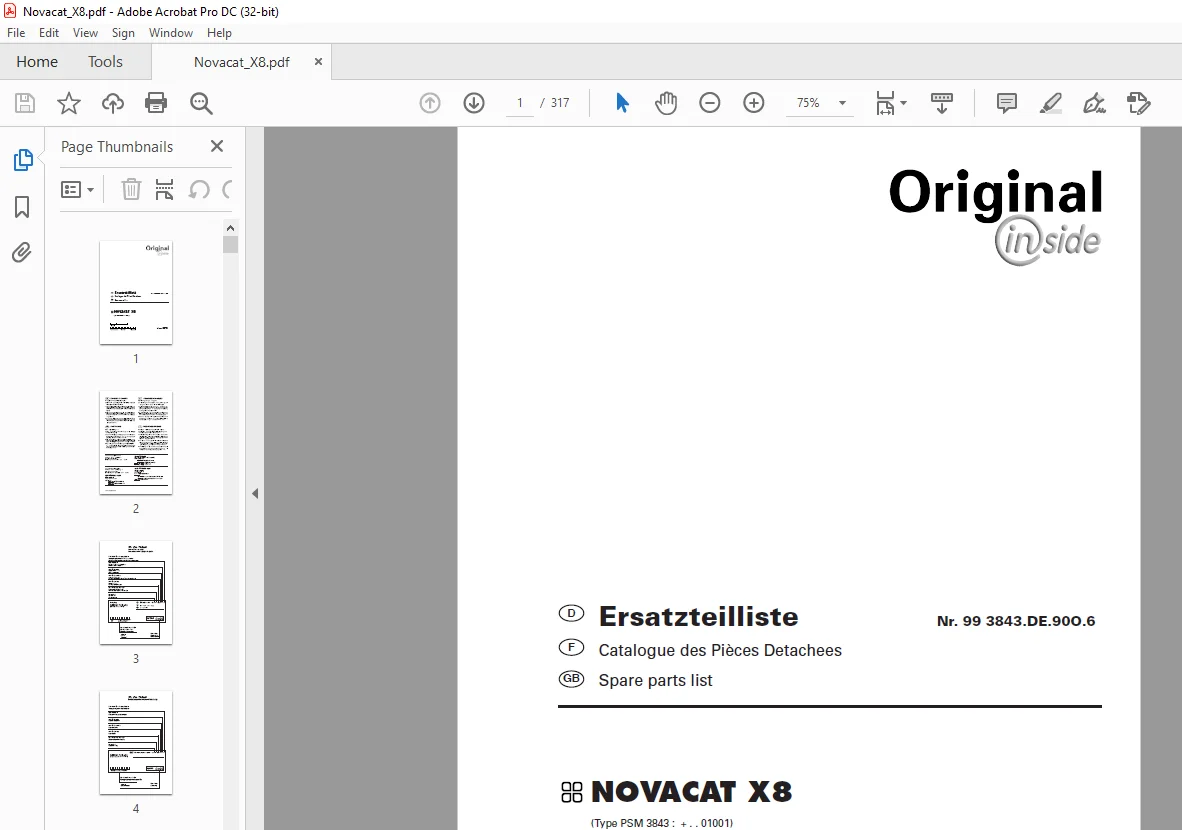Close the Novacat_X8.pdf tab

[x=318, y=62]
